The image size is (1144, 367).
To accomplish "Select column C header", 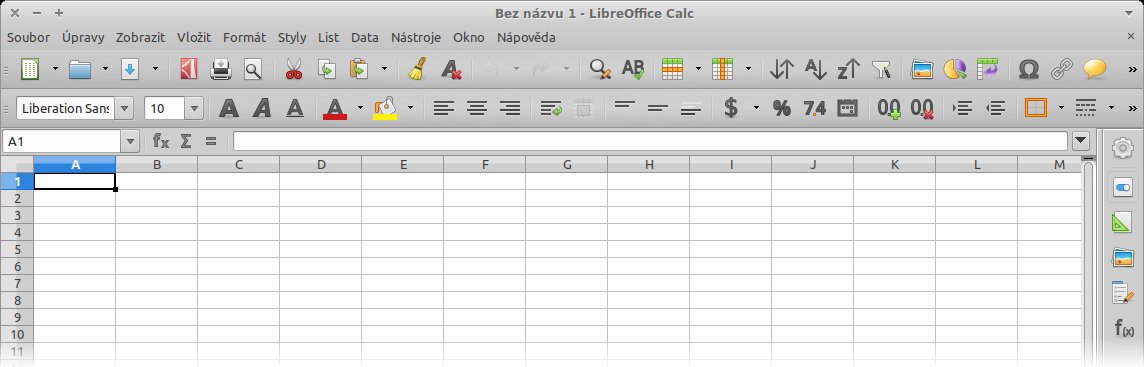I will click(239, 165).
